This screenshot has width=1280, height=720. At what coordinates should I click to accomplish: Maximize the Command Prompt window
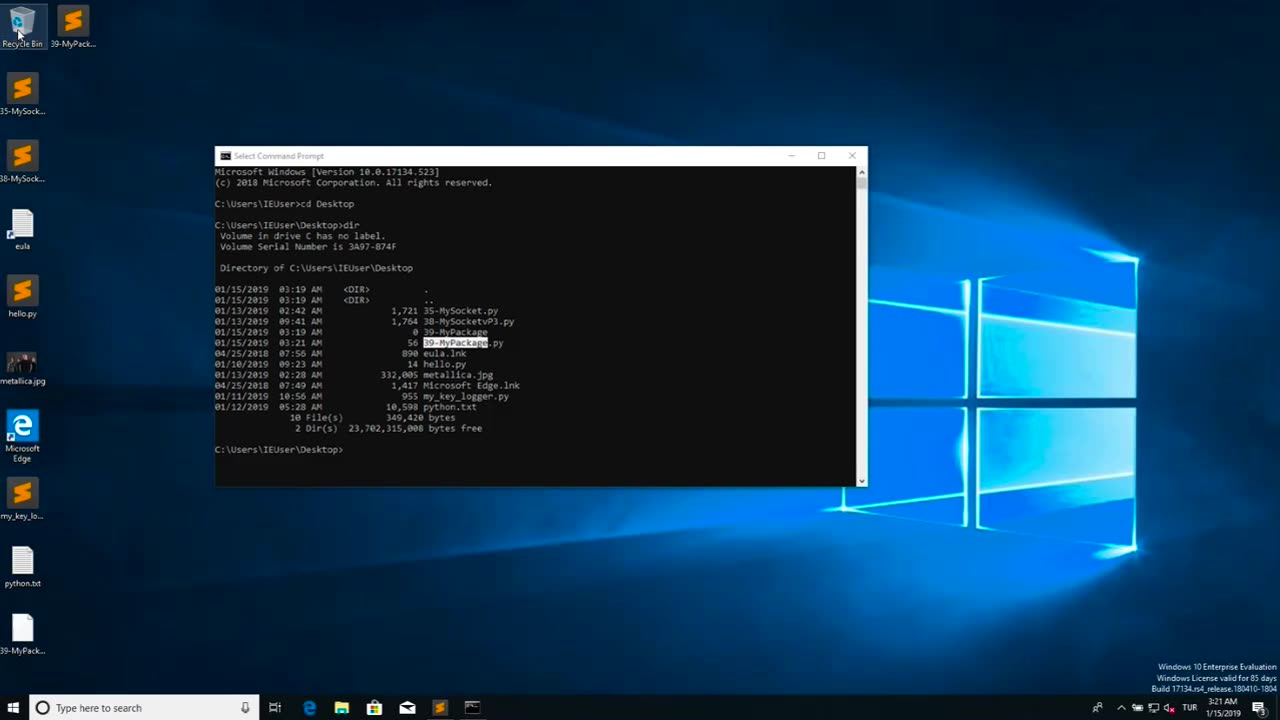click(821, 156)
